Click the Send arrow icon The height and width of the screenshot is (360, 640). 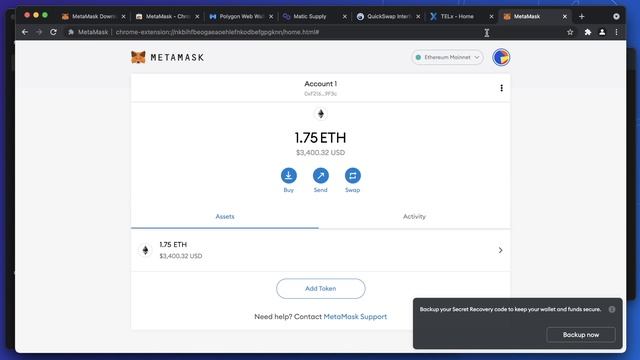[320, 176]
